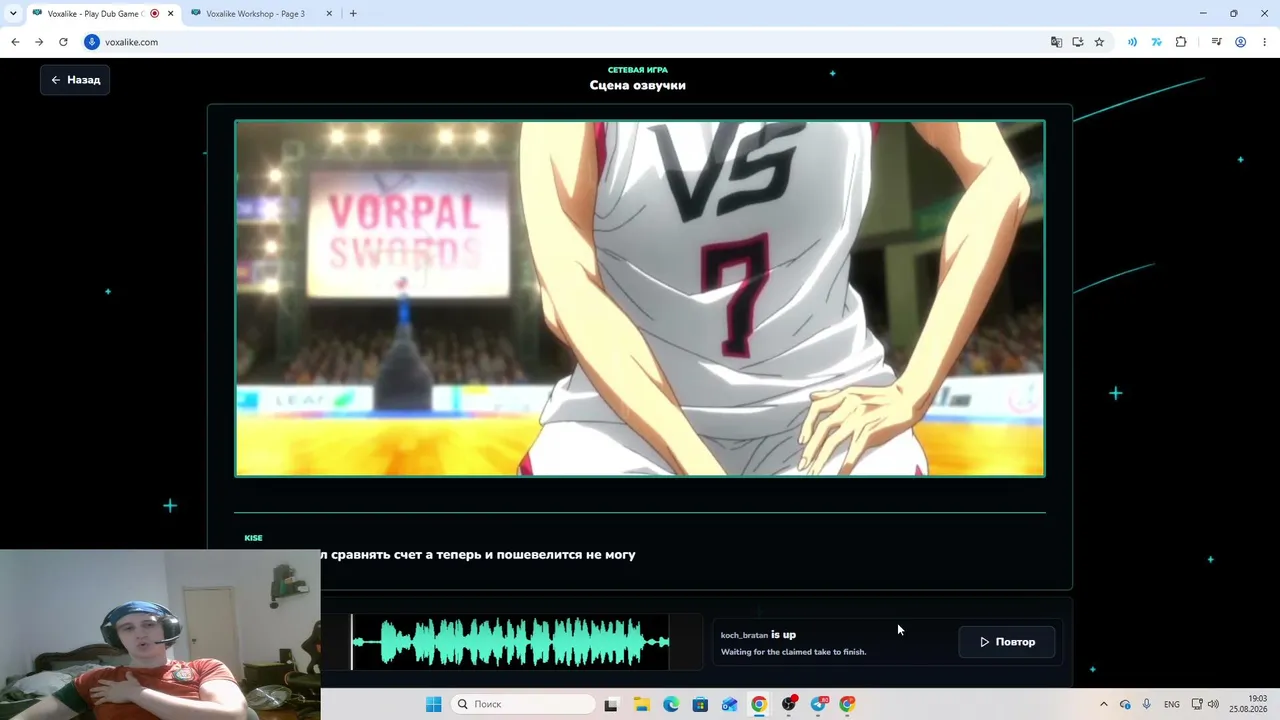Click the Назад back button
This screenshot has height=720, width=1280.
point(75,80)
